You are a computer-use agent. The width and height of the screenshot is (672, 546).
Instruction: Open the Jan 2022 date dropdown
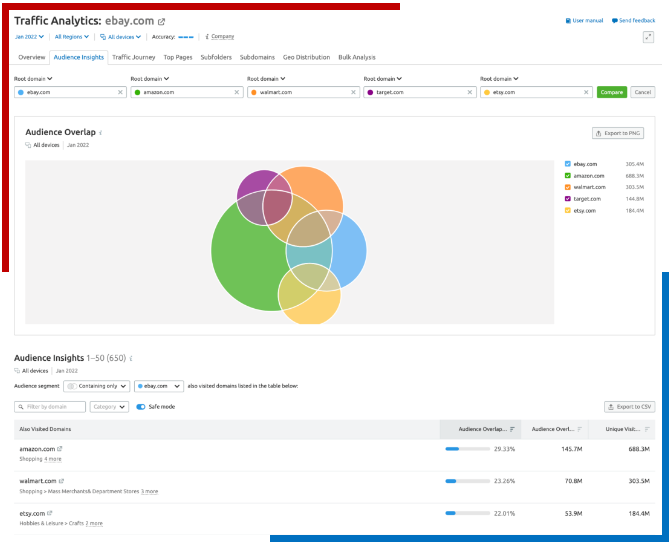coord(30,37)
